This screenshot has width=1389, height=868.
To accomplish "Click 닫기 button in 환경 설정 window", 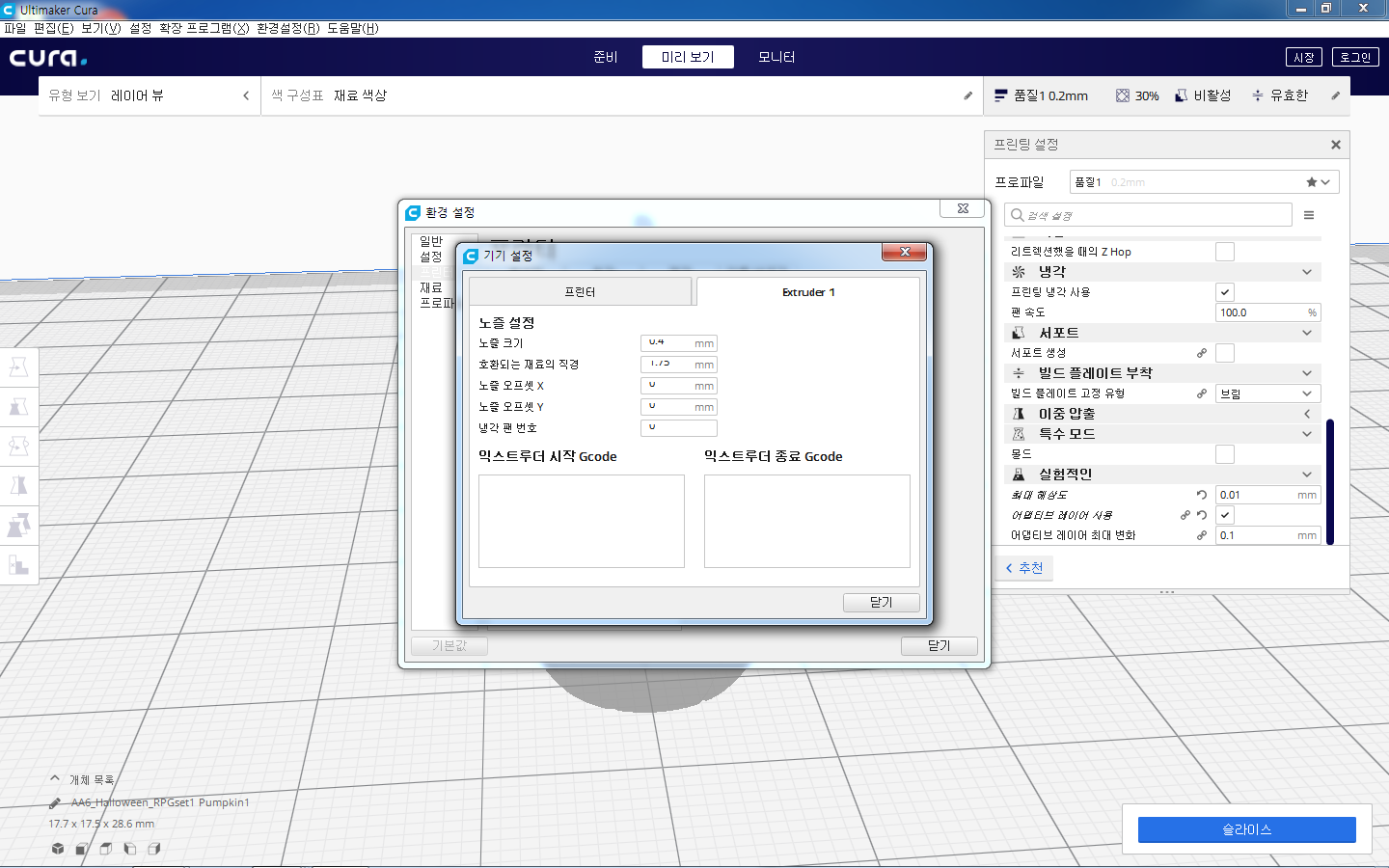I will pos(940,646).
